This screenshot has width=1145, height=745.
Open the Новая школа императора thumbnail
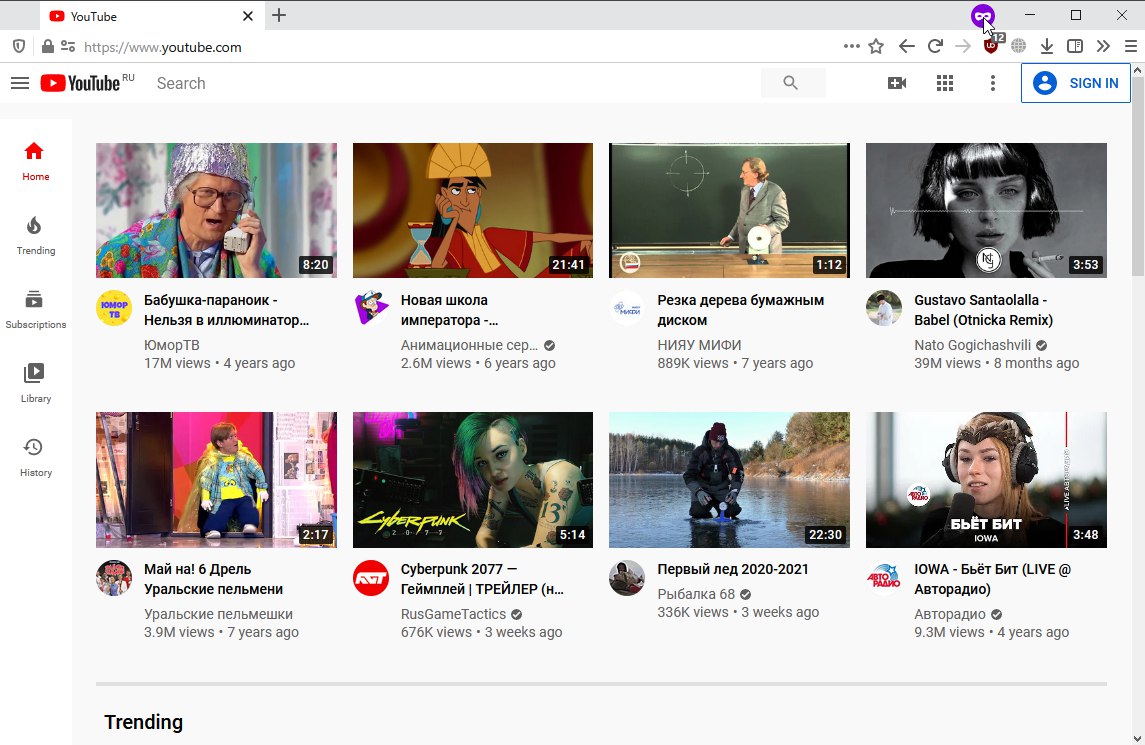(x=472, y=210)
